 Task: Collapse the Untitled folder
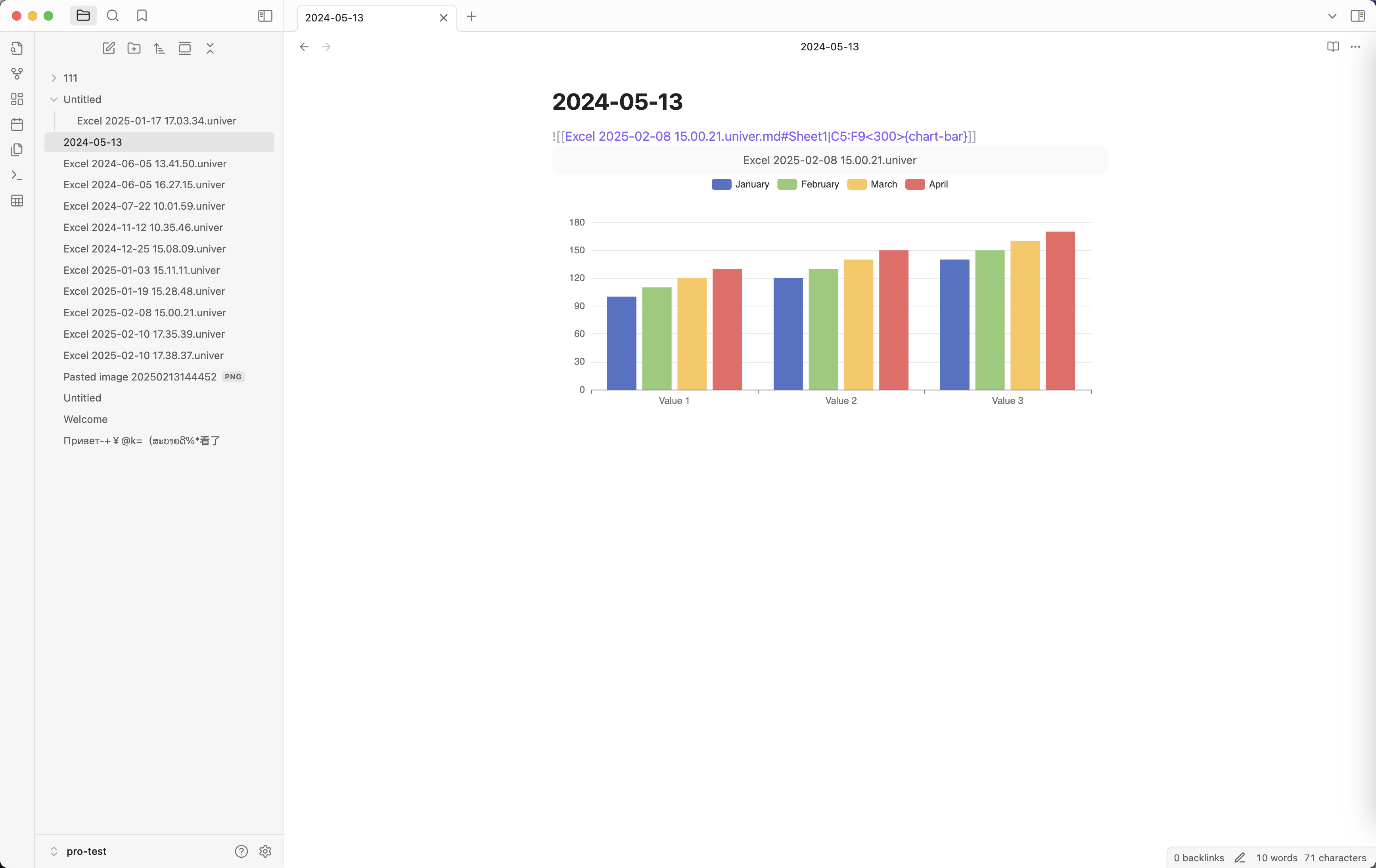coord(54,99)
